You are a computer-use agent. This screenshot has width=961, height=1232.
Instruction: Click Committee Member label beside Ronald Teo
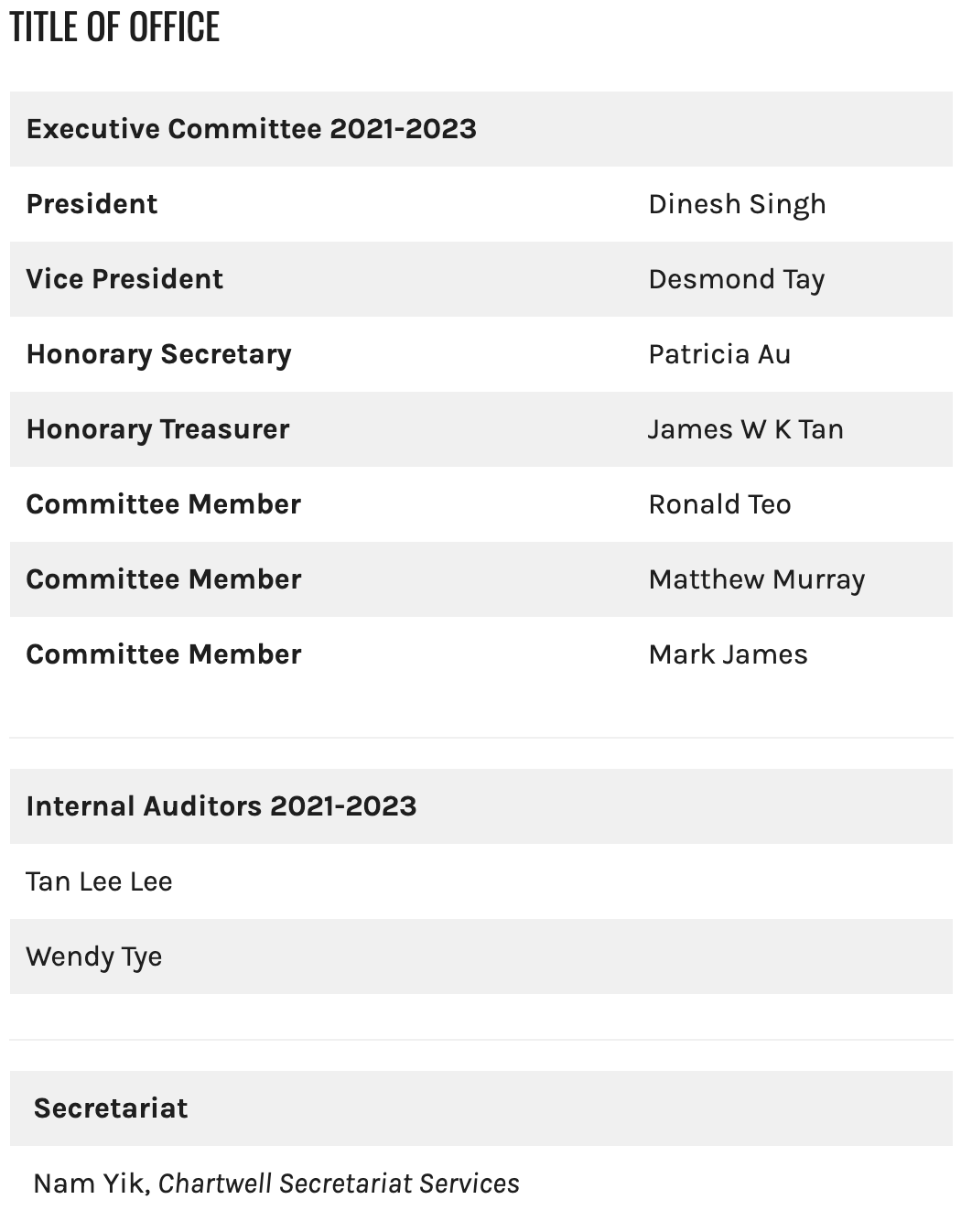pos(163,504)
